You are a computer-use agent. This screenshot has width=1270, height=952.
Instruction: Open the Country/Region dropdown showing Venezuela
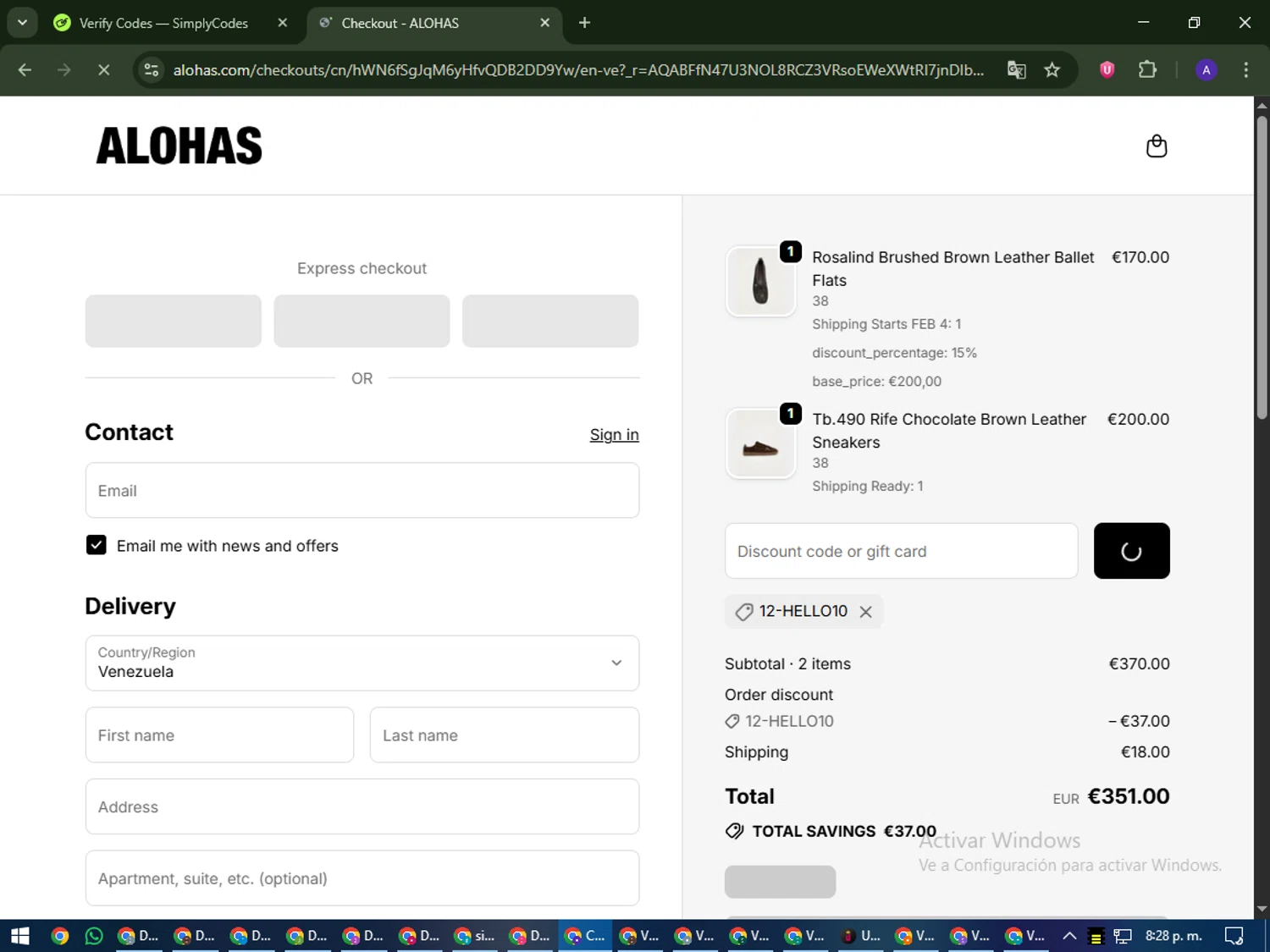[362, 663]
